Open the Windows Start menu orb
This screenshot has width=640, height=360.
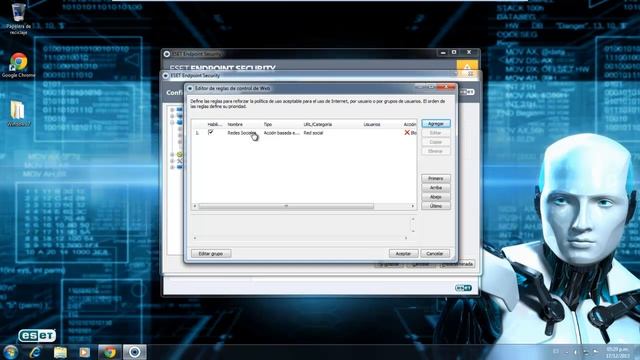[10, 352]
